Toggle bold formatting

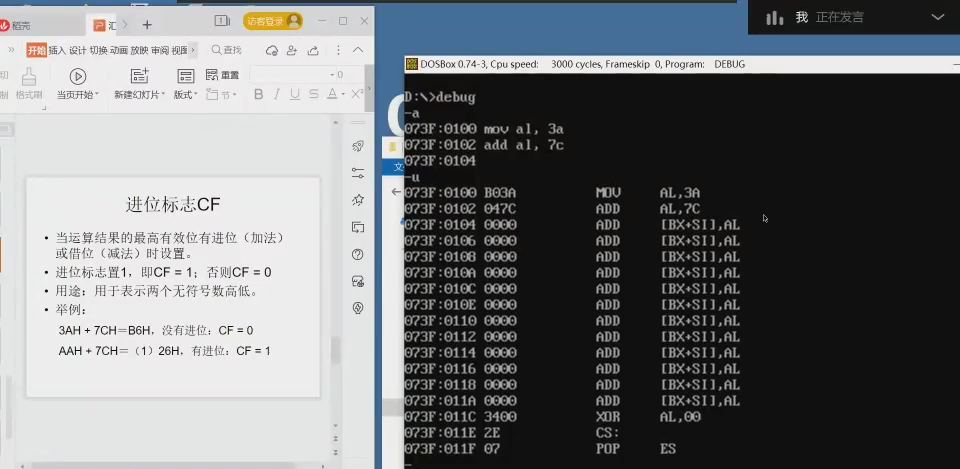click(258, 94)
